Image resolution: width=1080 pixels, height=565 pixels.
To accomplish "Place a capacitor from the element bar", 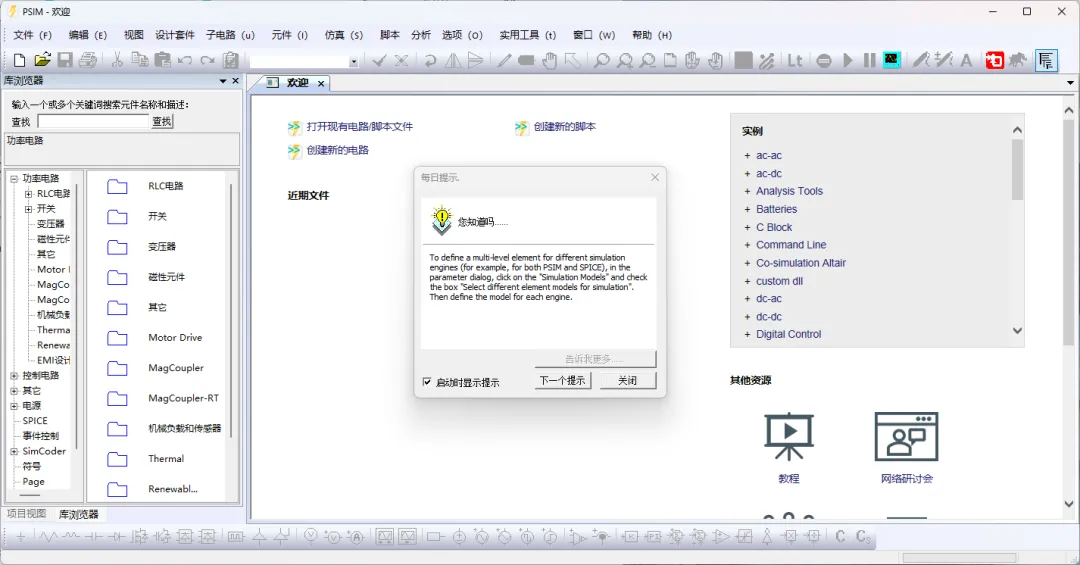I will pyautogui.click(x=94, y=536).
